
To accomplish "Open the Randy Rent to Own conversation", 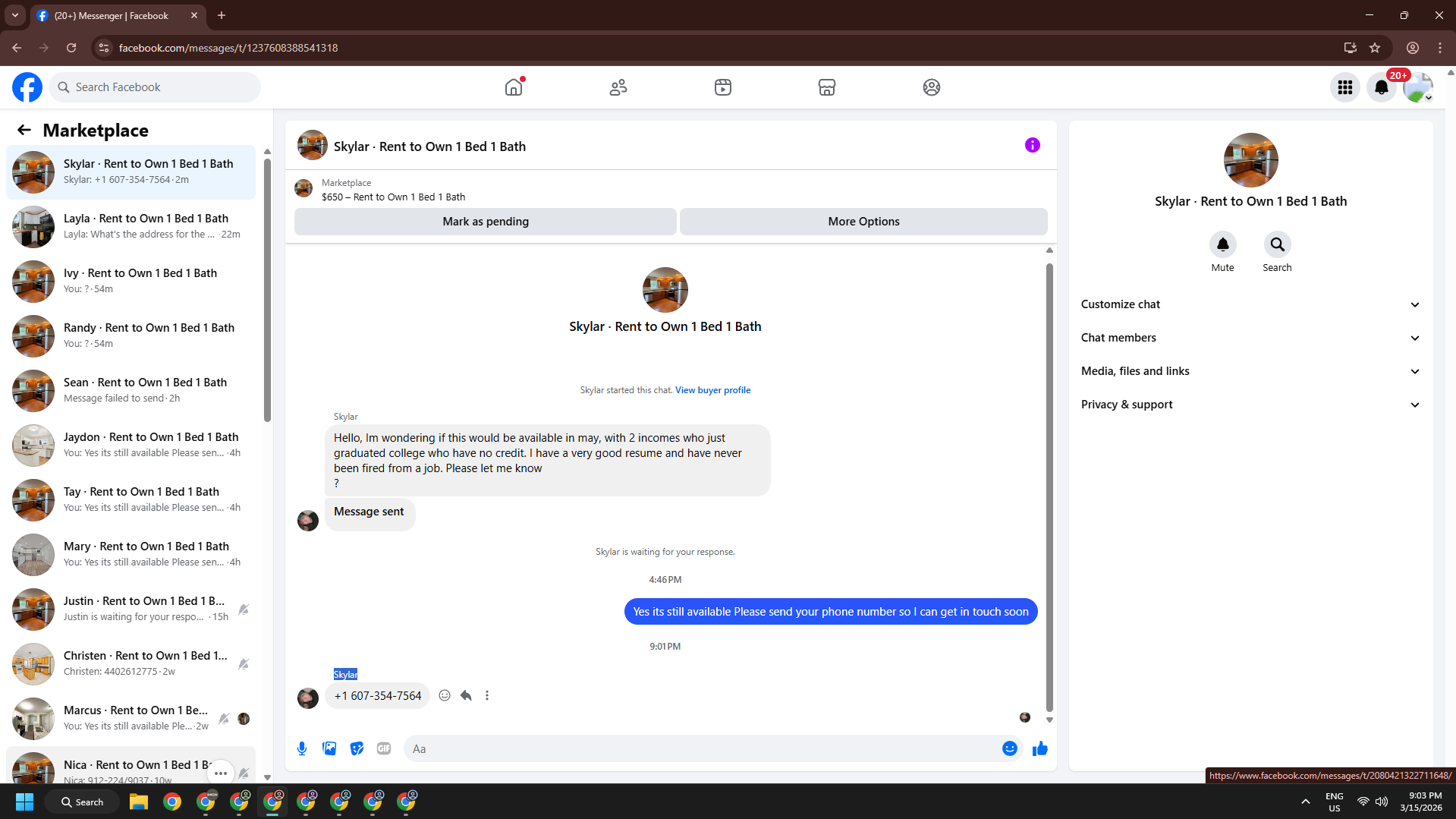I will click(131, 335).
